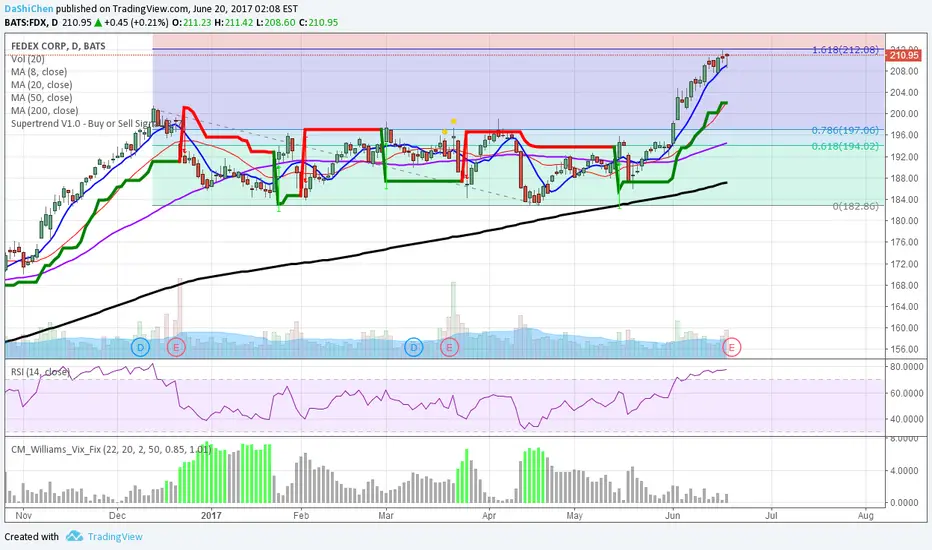Click the H:211.42 high value in header
The width and height of the screenshot is (932, 550).
pyautogui.click(x=234, y=23)
